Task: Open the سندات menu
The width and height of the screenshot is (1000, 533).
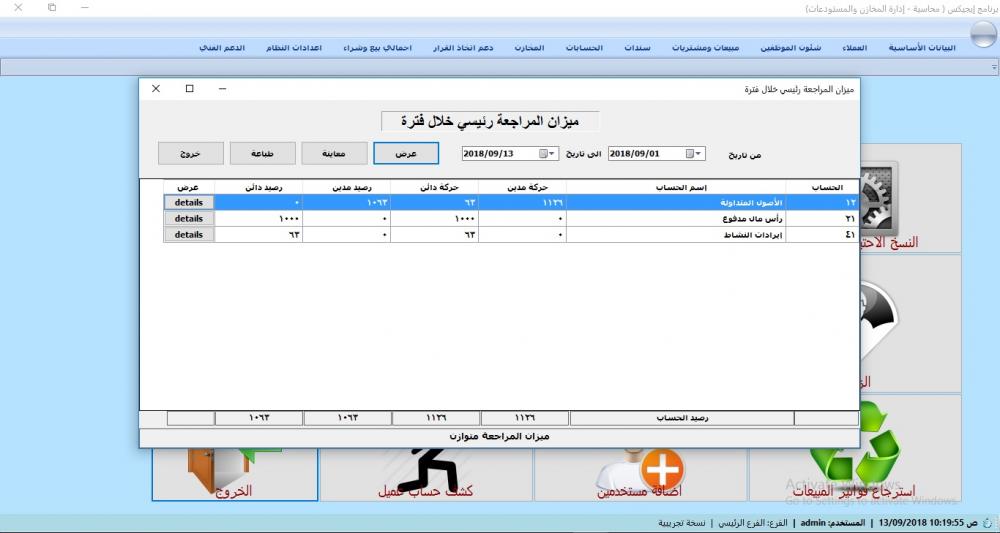Action: [x=637, y=48]
